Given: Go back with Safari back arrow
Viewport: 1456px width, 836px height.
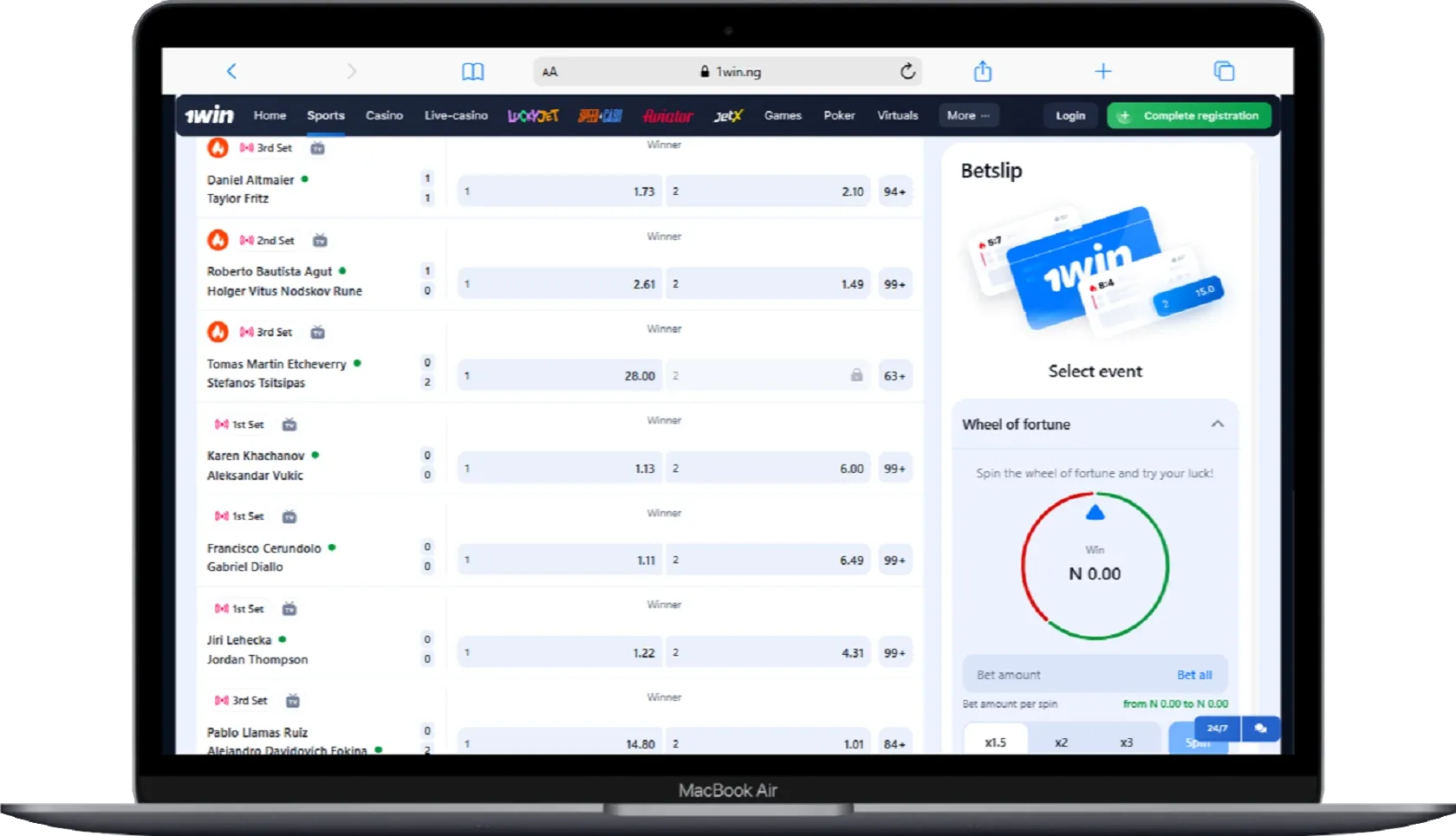Looking at the screenshot, I should [x=231, y=71].
